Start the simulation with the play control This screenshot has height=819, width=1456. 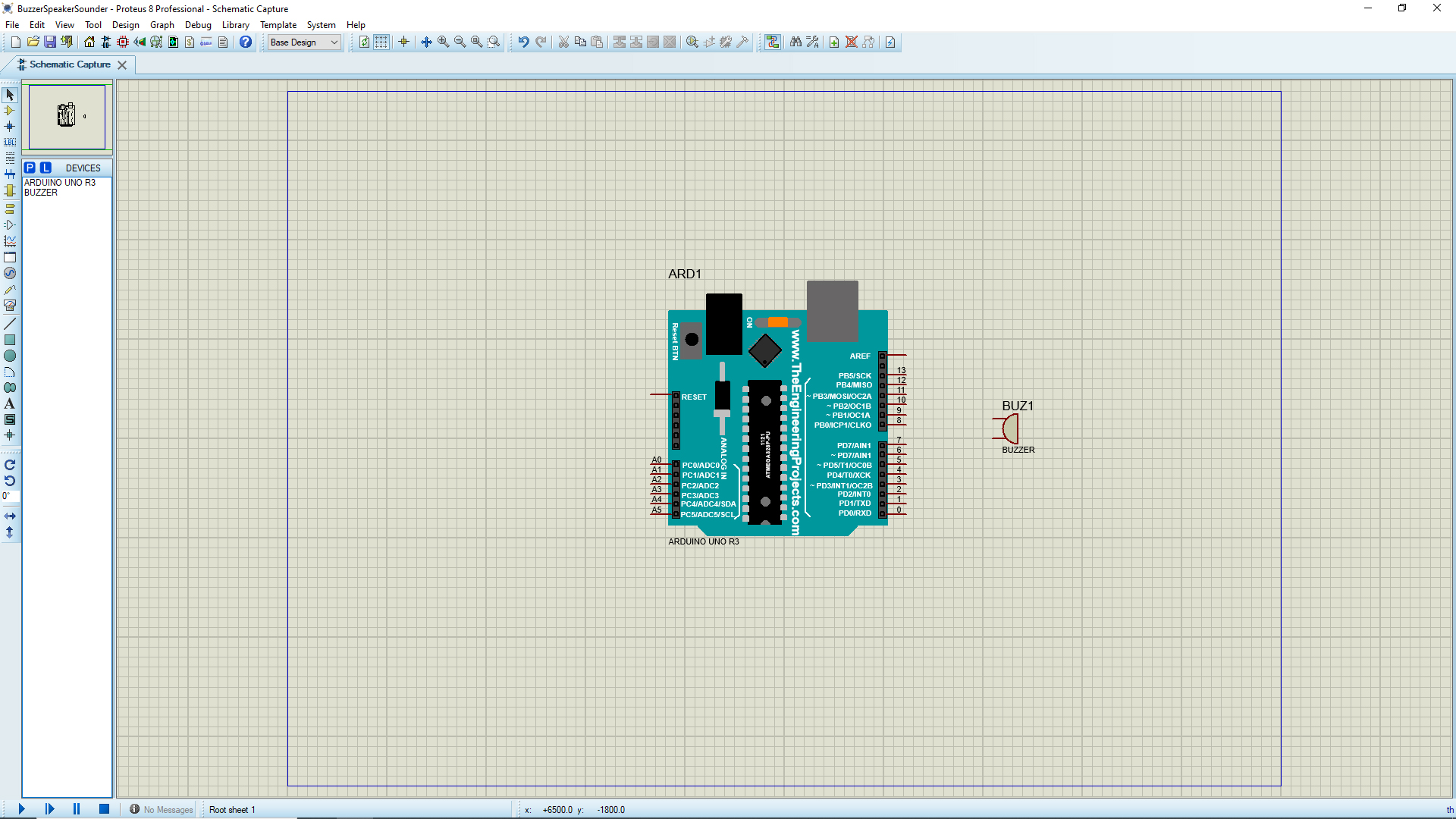20,809
